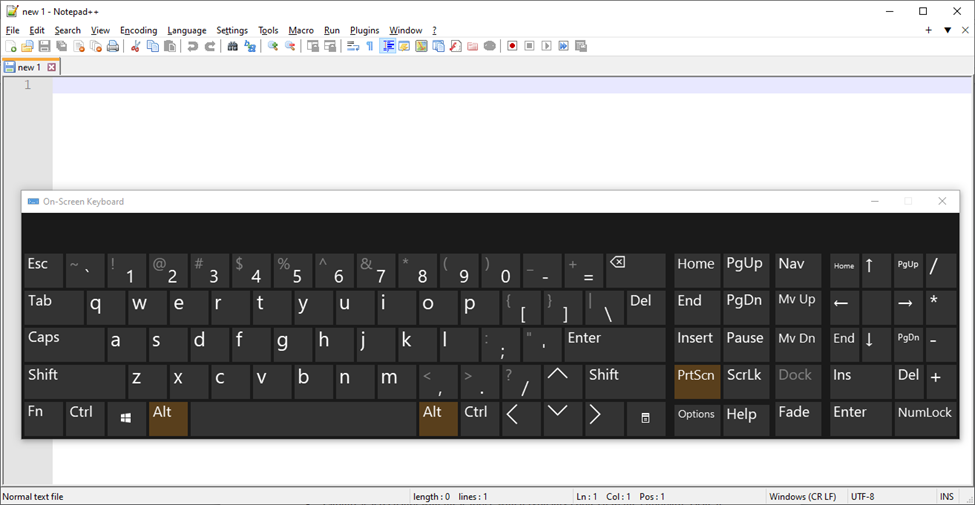Click the Zoom Out magnifier icon
The width and height of the screenshot is (975, 505).
[290, 46]
